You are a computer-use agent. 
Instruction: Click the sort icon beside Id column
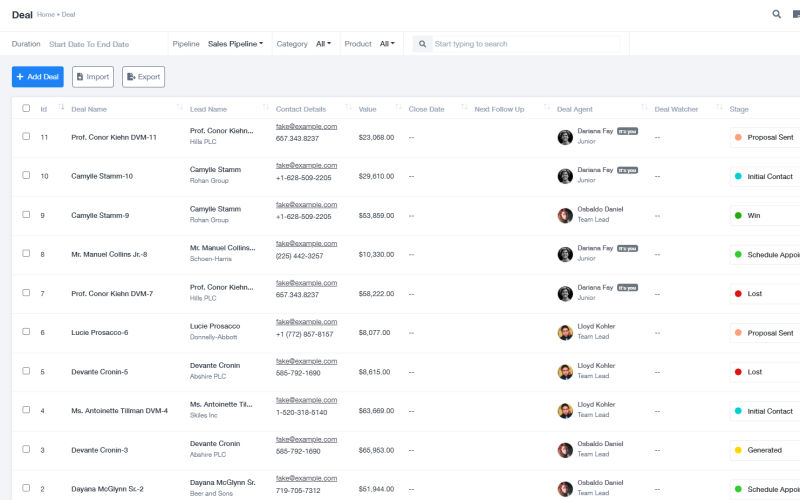pos(62,108)
